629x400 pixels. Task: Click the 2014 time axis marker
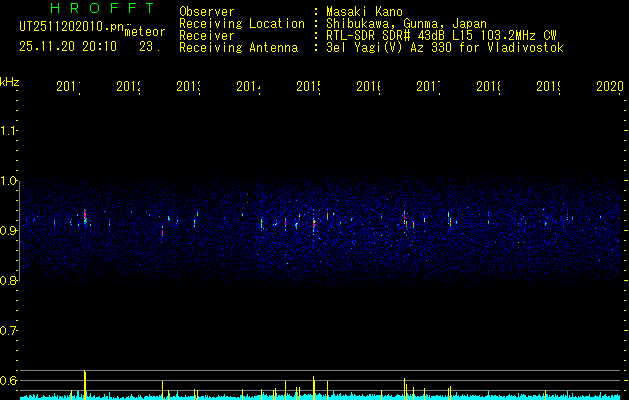pos(248,86)
